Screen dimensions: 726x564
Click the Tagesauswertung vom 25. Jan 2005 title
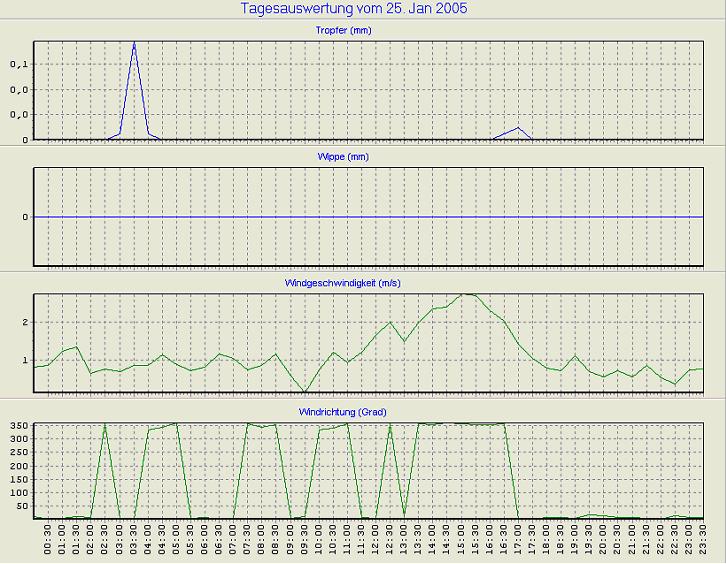pyautogui.click(x=354, y=9)
